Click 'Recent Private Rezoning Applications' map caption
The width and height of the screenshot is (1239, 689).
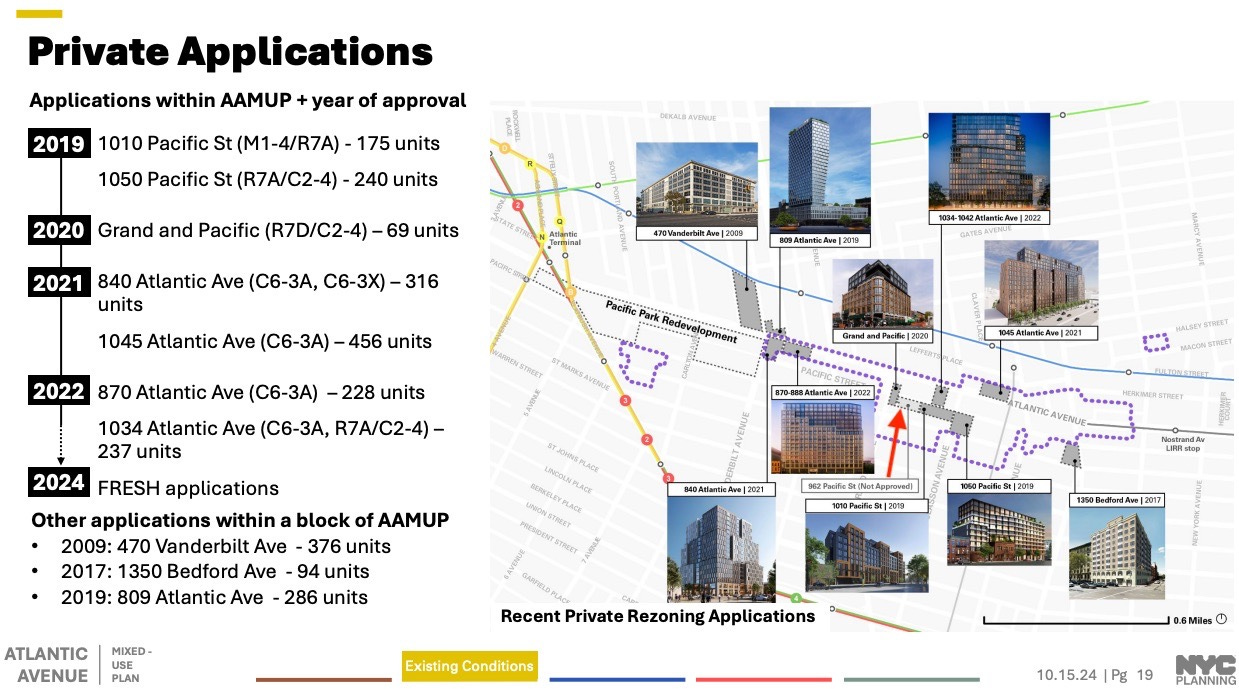pos(658,616)
